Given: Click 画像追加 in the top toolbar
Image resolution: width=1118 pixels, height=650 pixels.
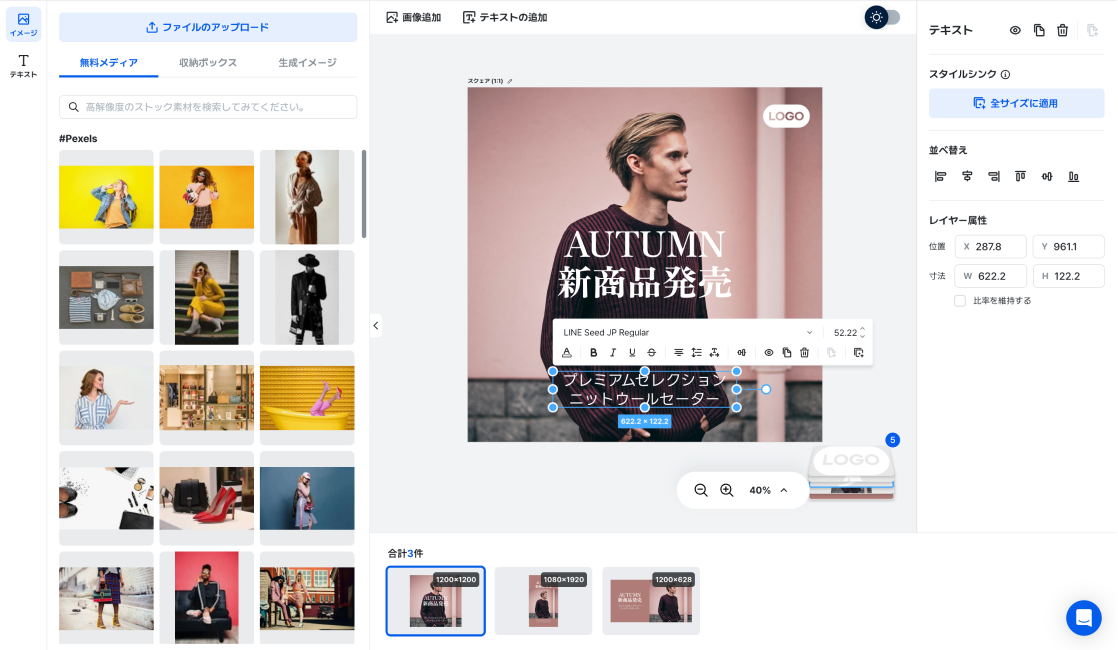Looking at the screenshot, I should 414,17.
